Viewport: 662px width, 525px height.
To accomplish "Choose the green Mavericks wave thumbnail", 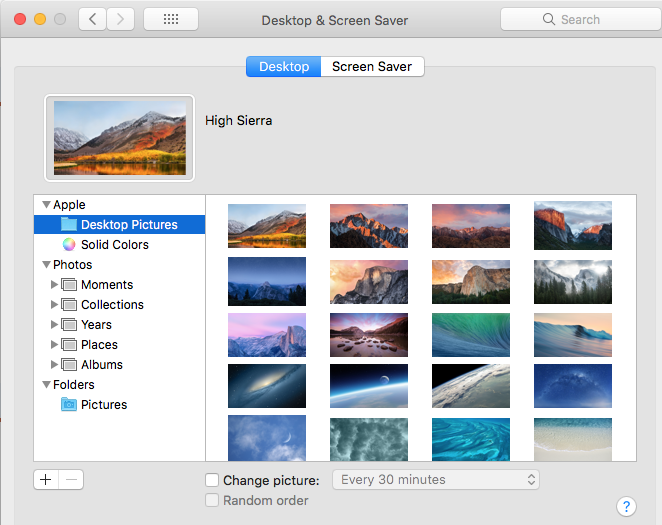I will click(471, 335).
